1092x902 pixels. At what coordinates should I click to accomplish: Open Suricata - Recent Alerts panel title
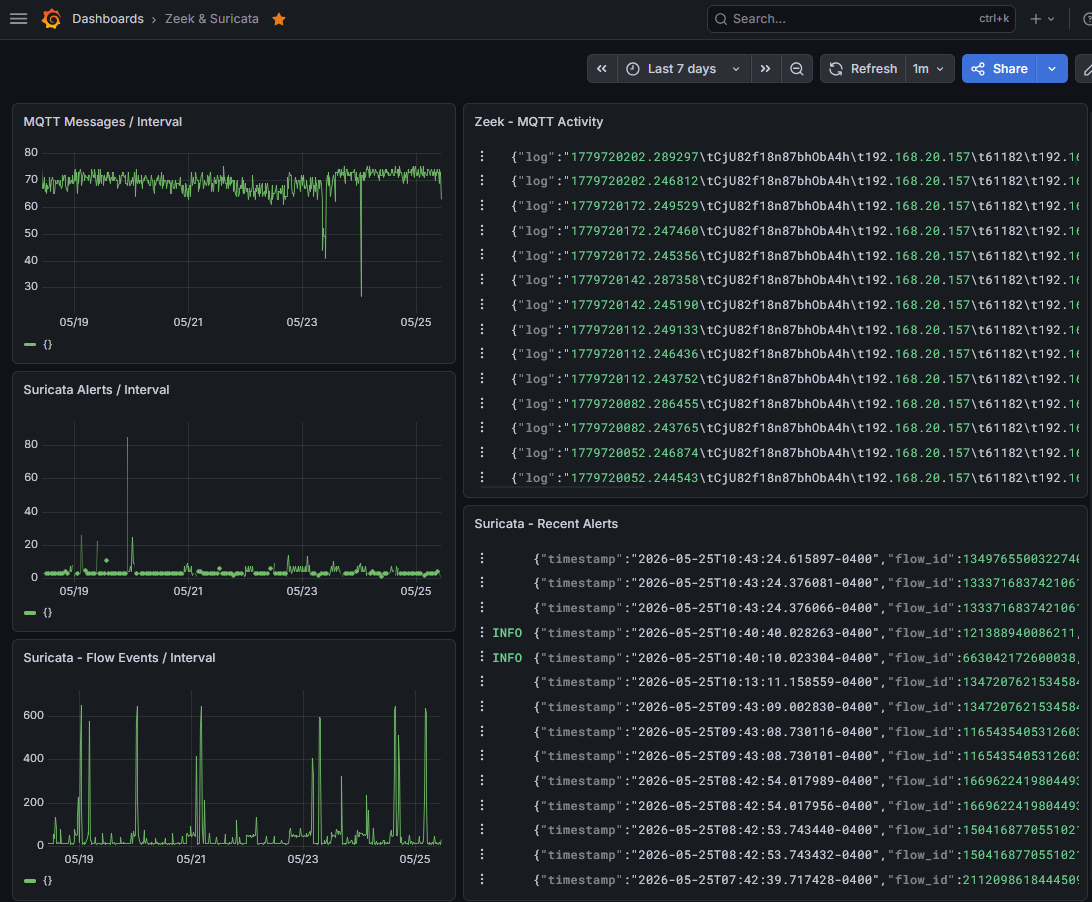coord(546,523)
